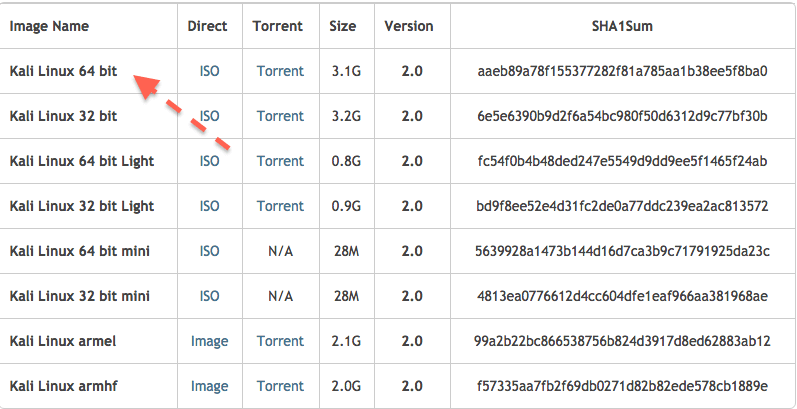Select the Kali Linux armel name
The width and height of the screenshot is (797, 409).
pyautogui.click(x=63, y=341)
